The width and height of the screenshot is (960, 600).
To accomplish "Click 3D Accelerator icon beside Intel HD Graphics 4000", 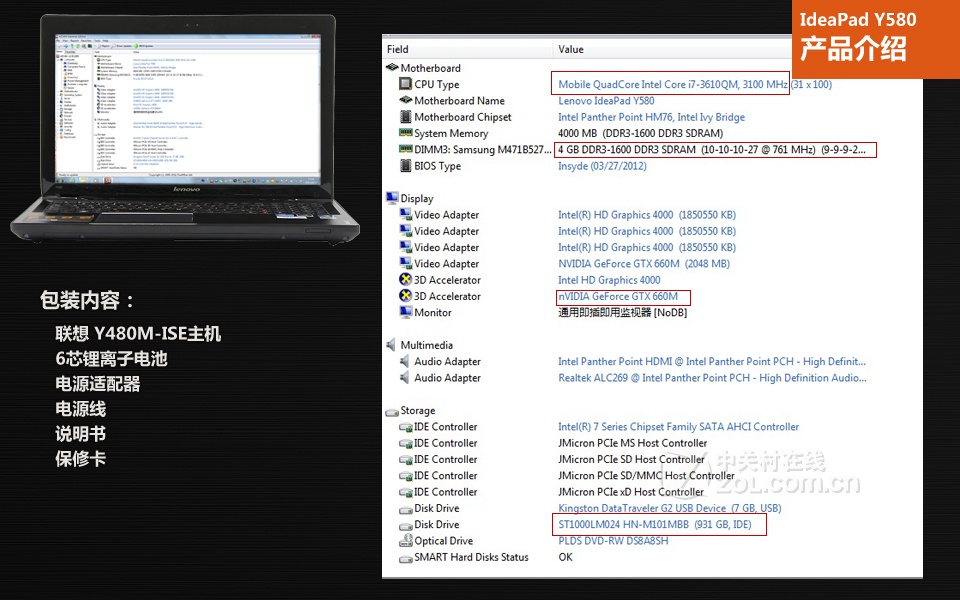I will coord(405,280).
